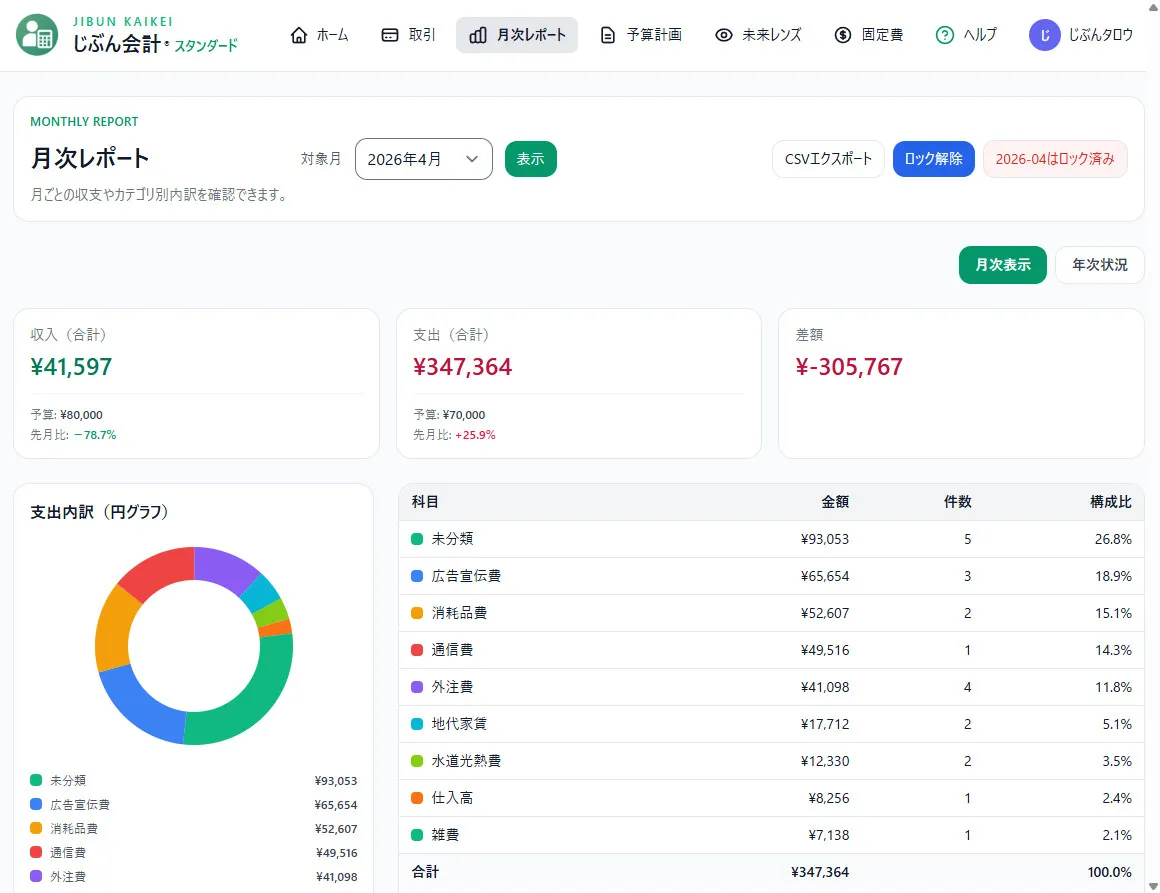Click the 件数 column header
This screenshot has height=893, width=1160.
tap(957, 502)
